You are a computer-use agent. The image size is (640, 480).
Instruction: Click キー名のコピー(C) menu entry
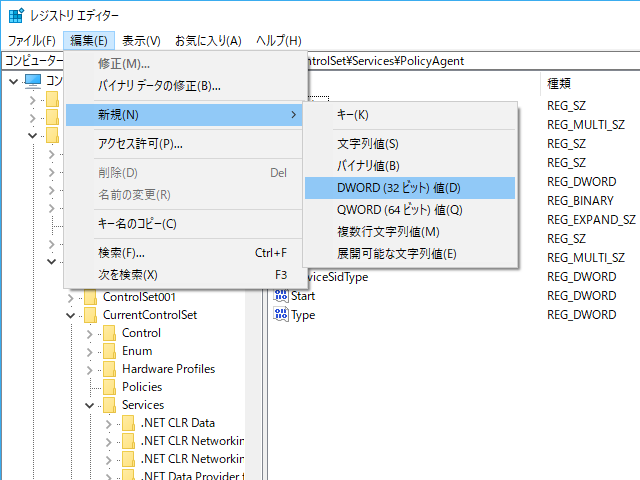(184, 224)
